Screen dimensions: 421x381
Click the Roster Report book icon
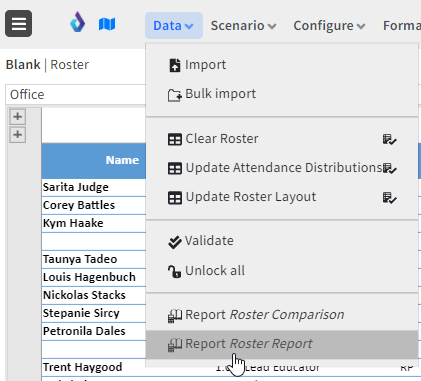tap(175, 345)
